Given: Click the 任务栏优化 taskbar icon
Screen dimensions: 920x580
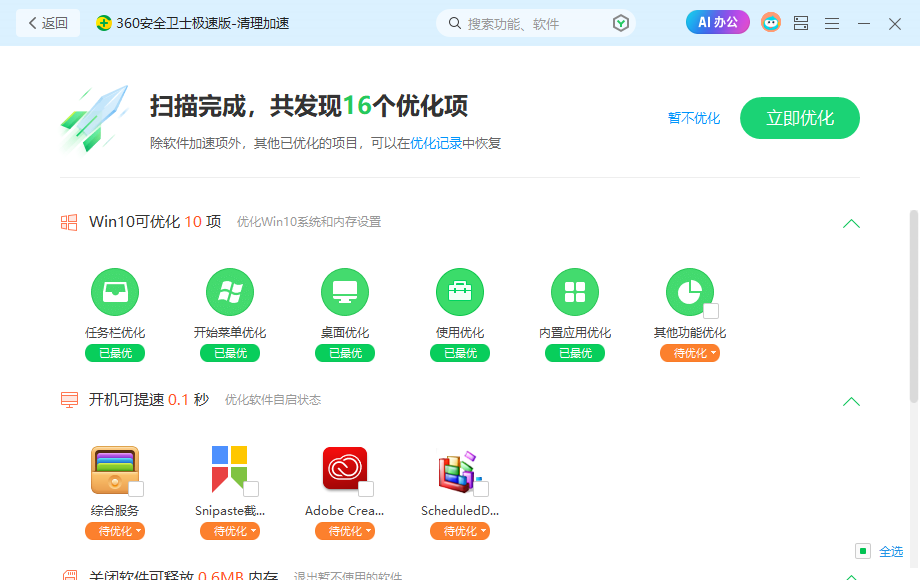Looking at the screenshot, I should [115, 292].
